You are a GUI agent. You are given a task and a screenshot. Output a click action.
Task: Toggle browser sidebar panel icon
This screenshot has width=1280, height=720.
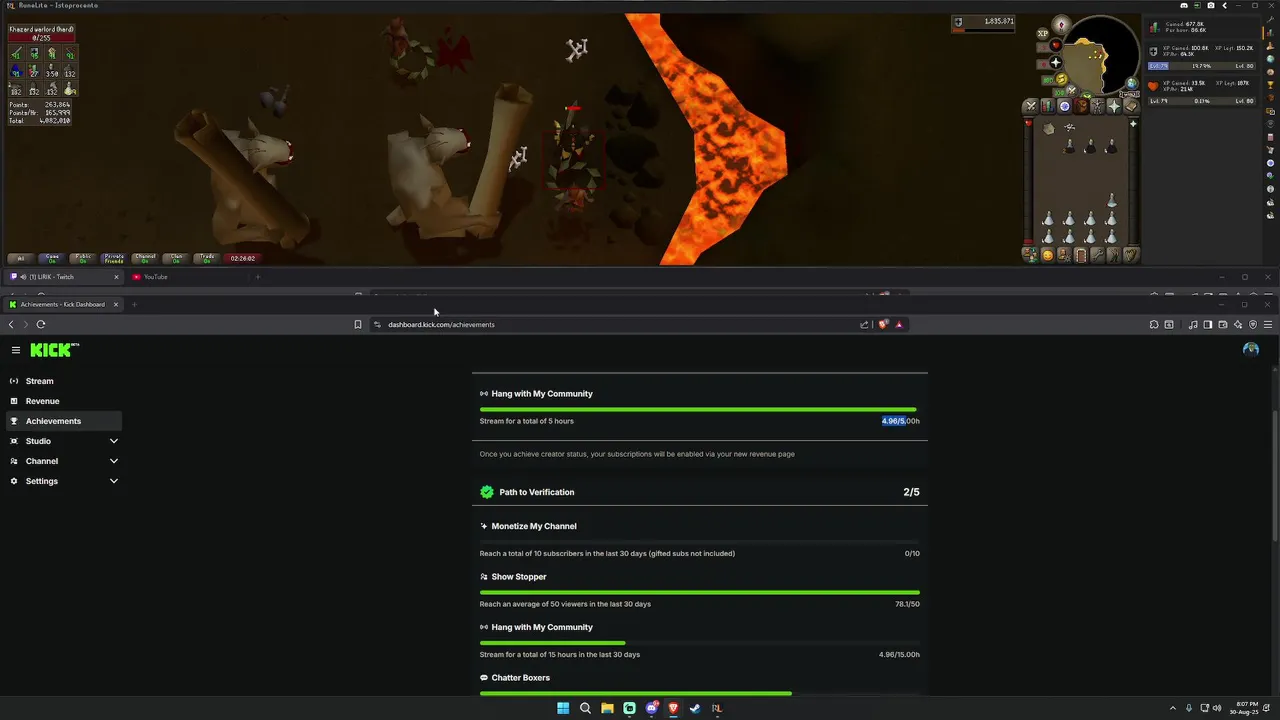[x=1208, y=324]
